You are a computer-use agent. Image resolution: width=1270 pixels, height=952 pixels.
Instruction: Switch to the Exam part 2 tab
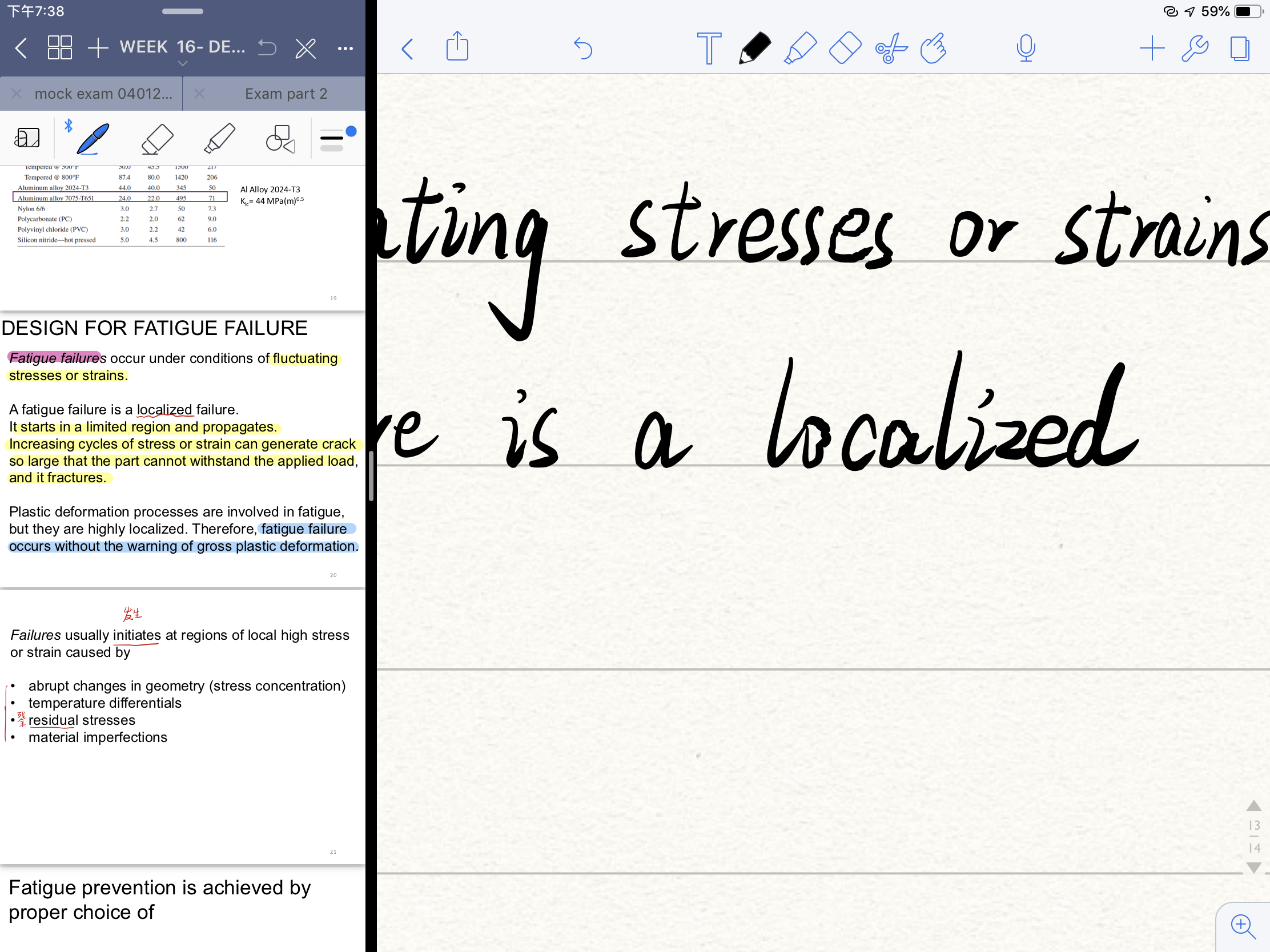[x=286, y=94]
